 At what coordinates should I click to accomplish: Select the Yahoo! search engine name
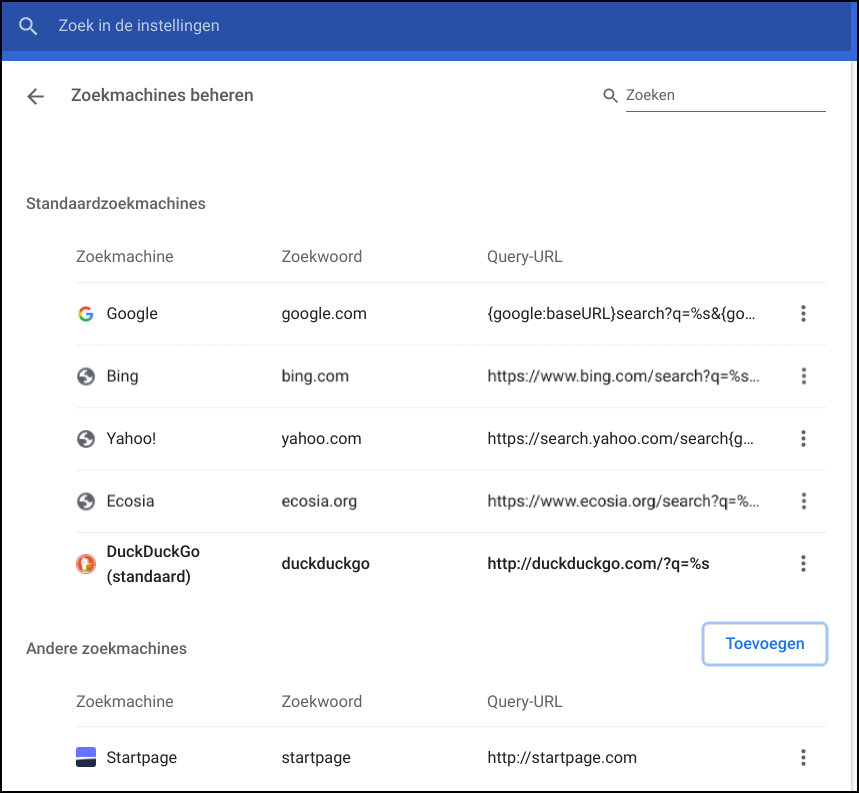(131, 439)
